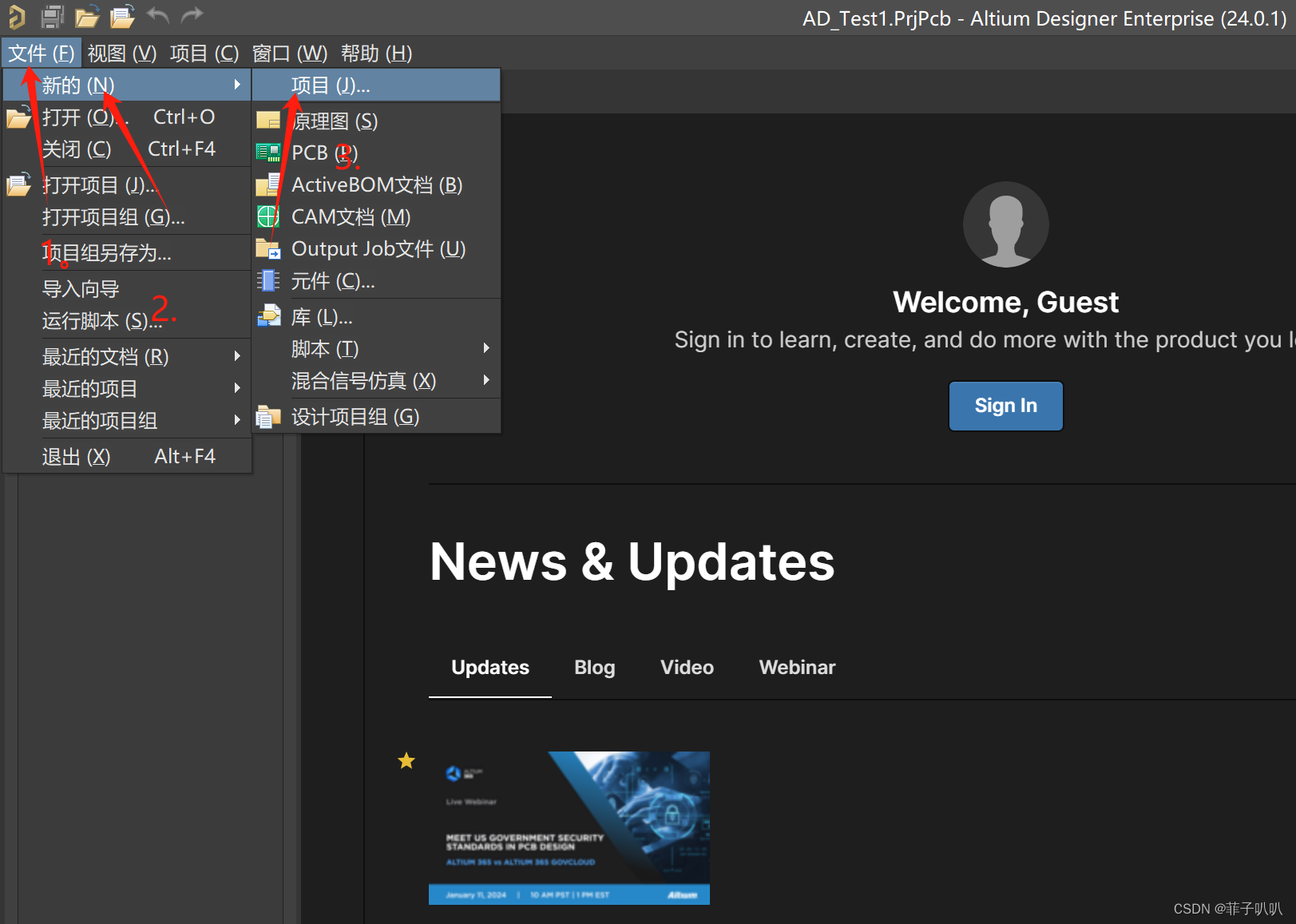
Task: Open the government security webinar thumbnail
Action: pos(569,827)
